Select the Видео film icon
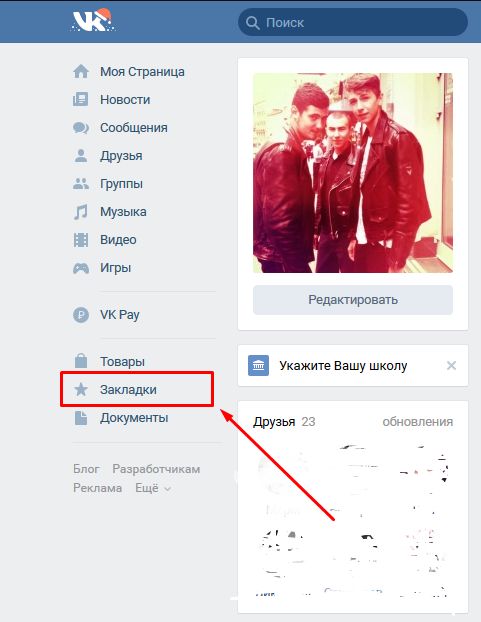Image resolution: width=481 pixels, height=622 pixels. 81,240
